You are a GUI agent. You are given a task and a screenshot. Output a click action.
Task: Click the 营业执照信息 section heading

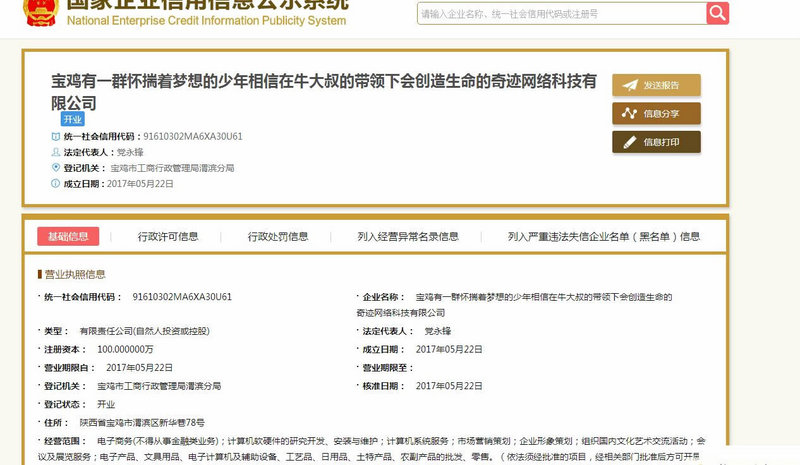click(75, 274)
